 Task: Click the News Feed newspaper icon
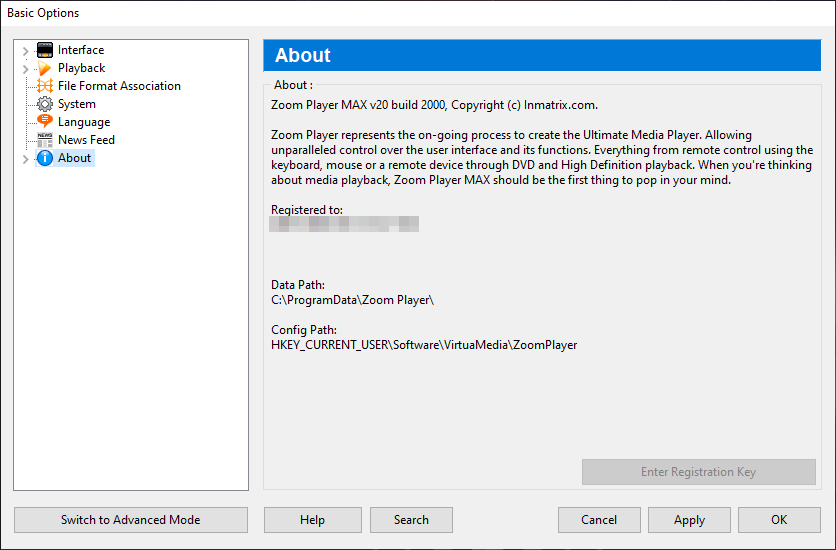tap(45, 140)
